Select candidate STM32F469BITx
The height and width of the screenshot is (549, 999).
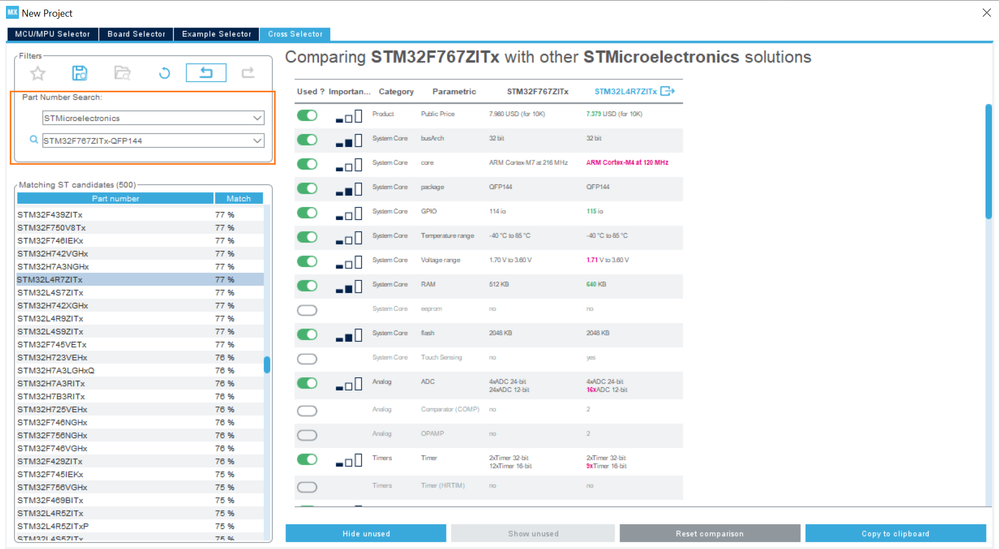tap(140, 500)
